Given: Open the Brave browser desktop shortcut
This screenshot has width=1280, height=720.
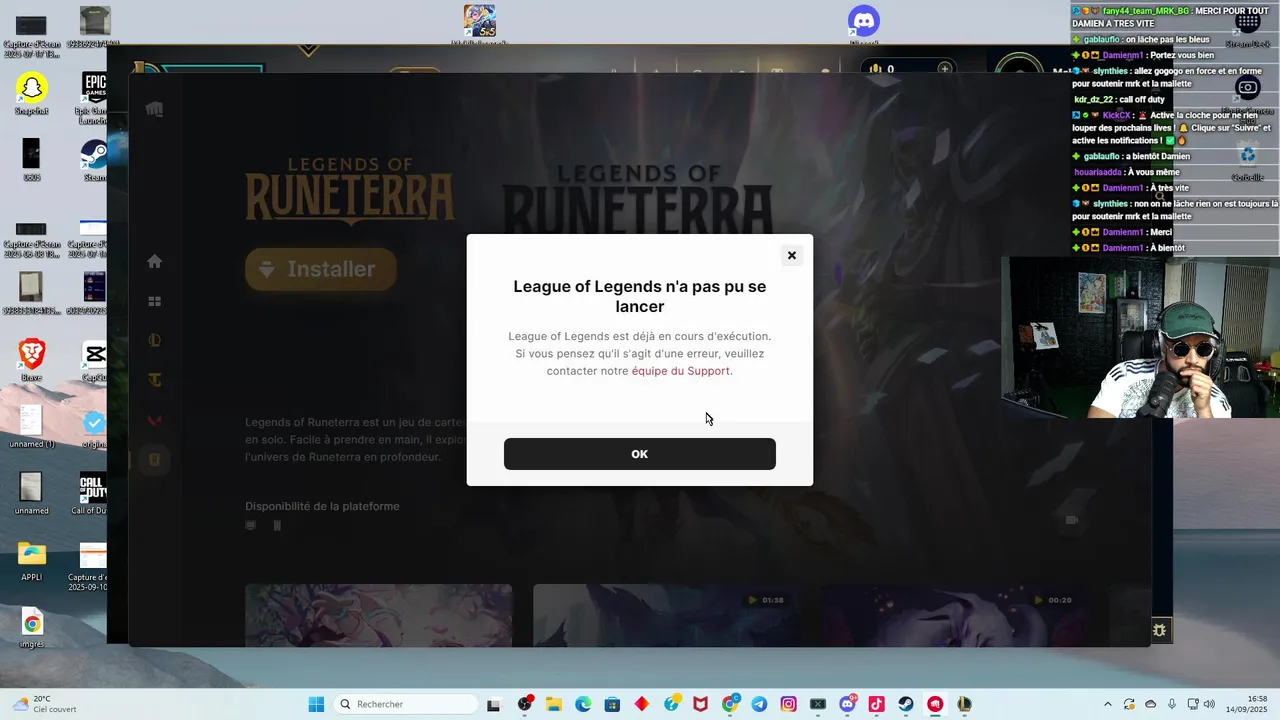Looking at the screenshot, I should (x=32, y=360).
